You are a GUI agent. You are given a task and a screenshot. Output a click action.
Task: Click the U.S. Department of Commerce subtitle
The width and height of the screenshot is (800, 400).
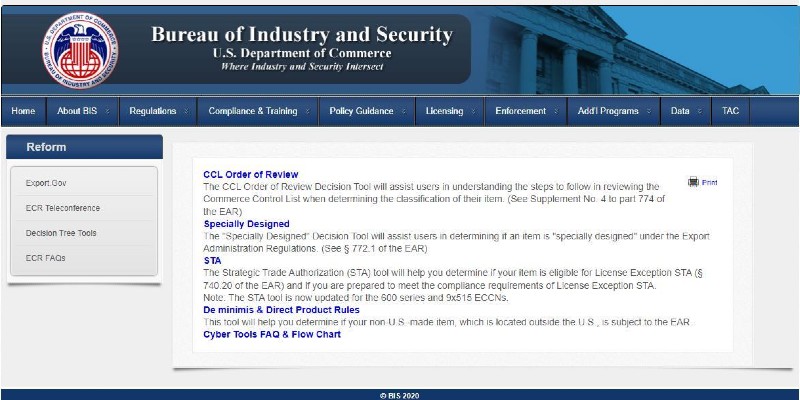coord(302,53)
